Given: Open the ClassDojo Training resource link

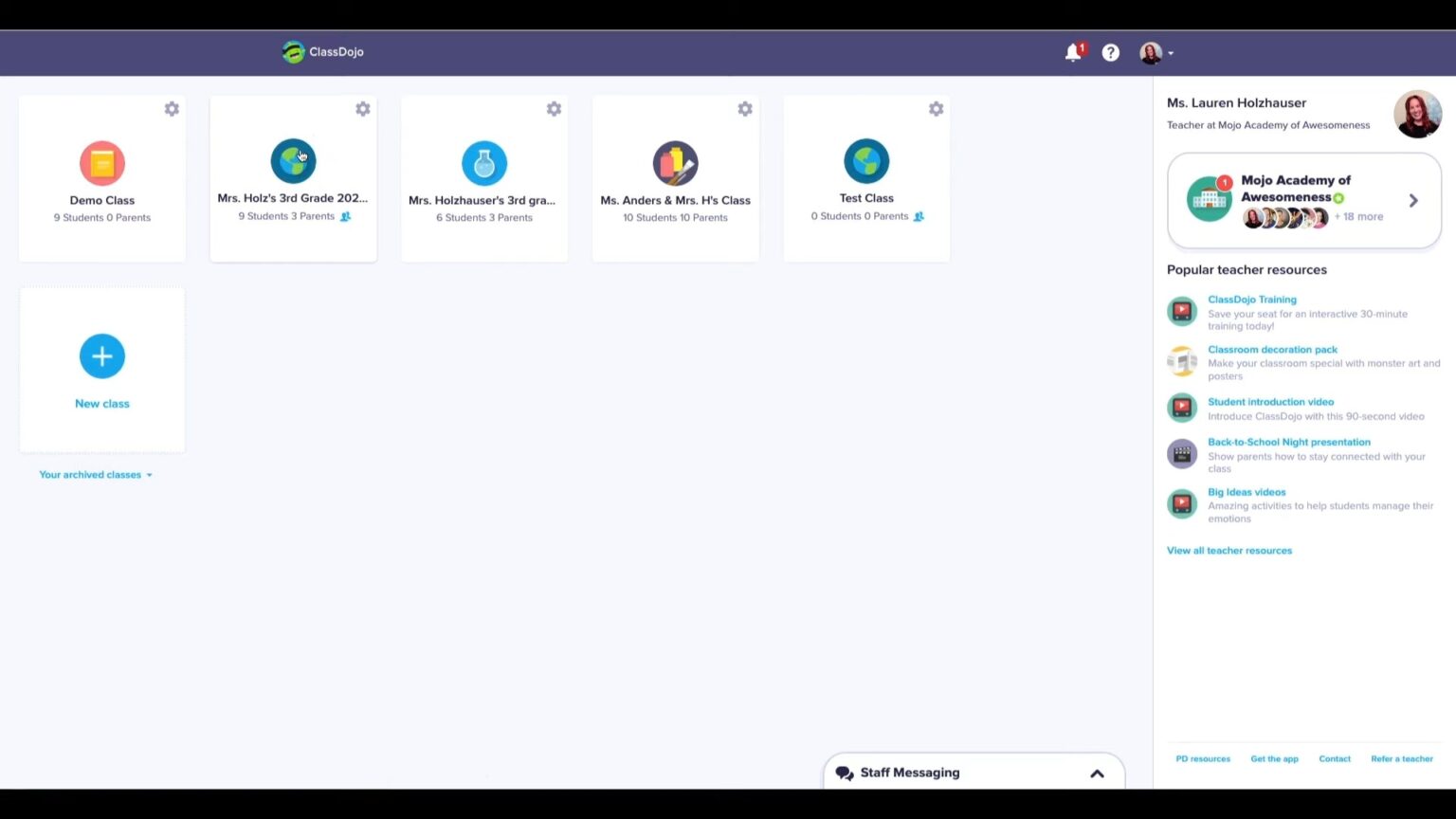Looking at the screenshot, I should [1251, 300].
